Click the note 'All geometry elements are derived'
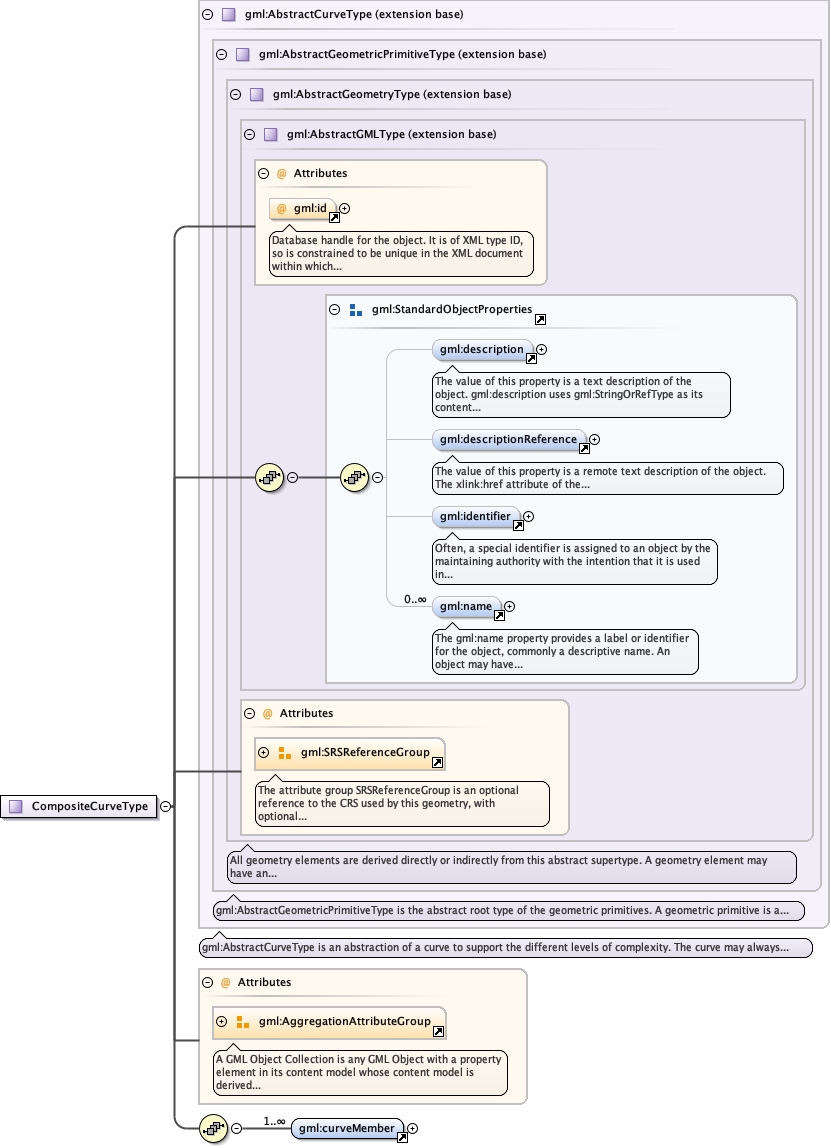 [512, 867]
